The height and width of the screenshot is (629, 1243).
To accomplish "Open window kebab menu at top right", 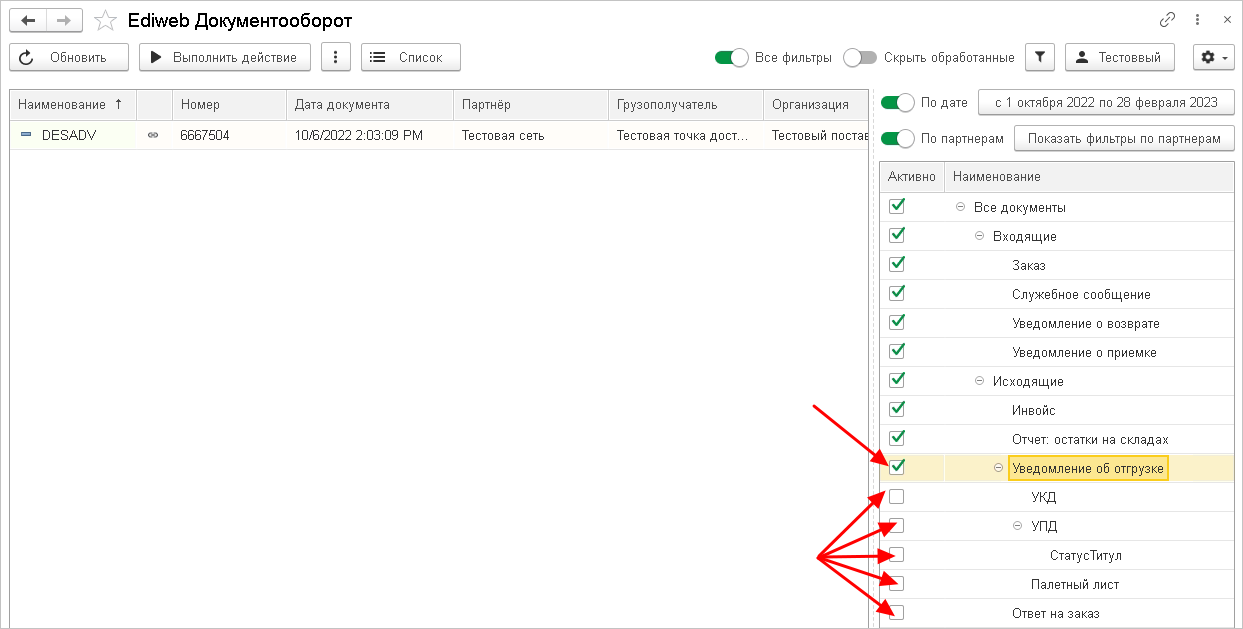I will point(1197,20).
